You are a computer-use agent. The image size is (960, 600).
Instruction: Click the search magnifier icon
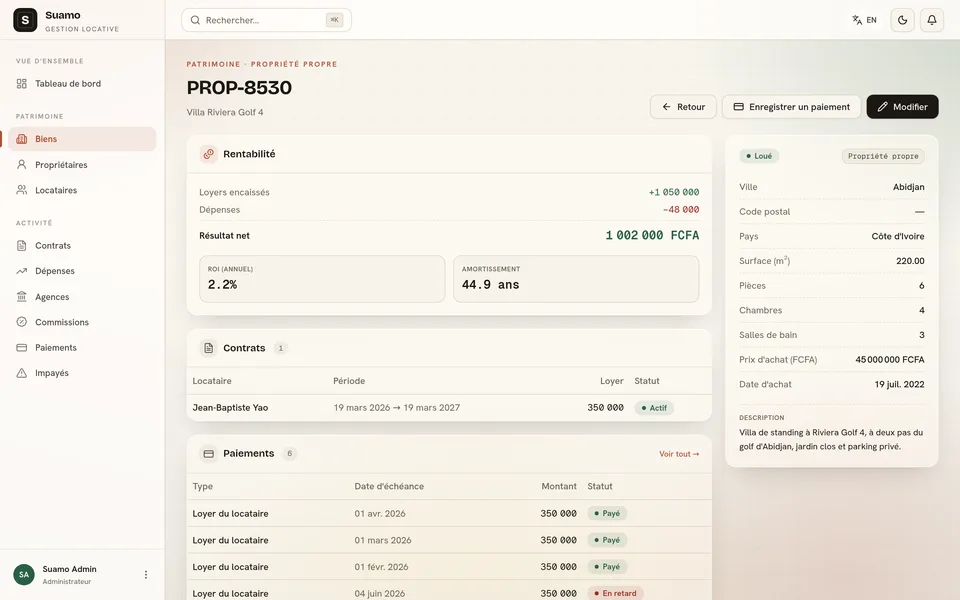195,20
